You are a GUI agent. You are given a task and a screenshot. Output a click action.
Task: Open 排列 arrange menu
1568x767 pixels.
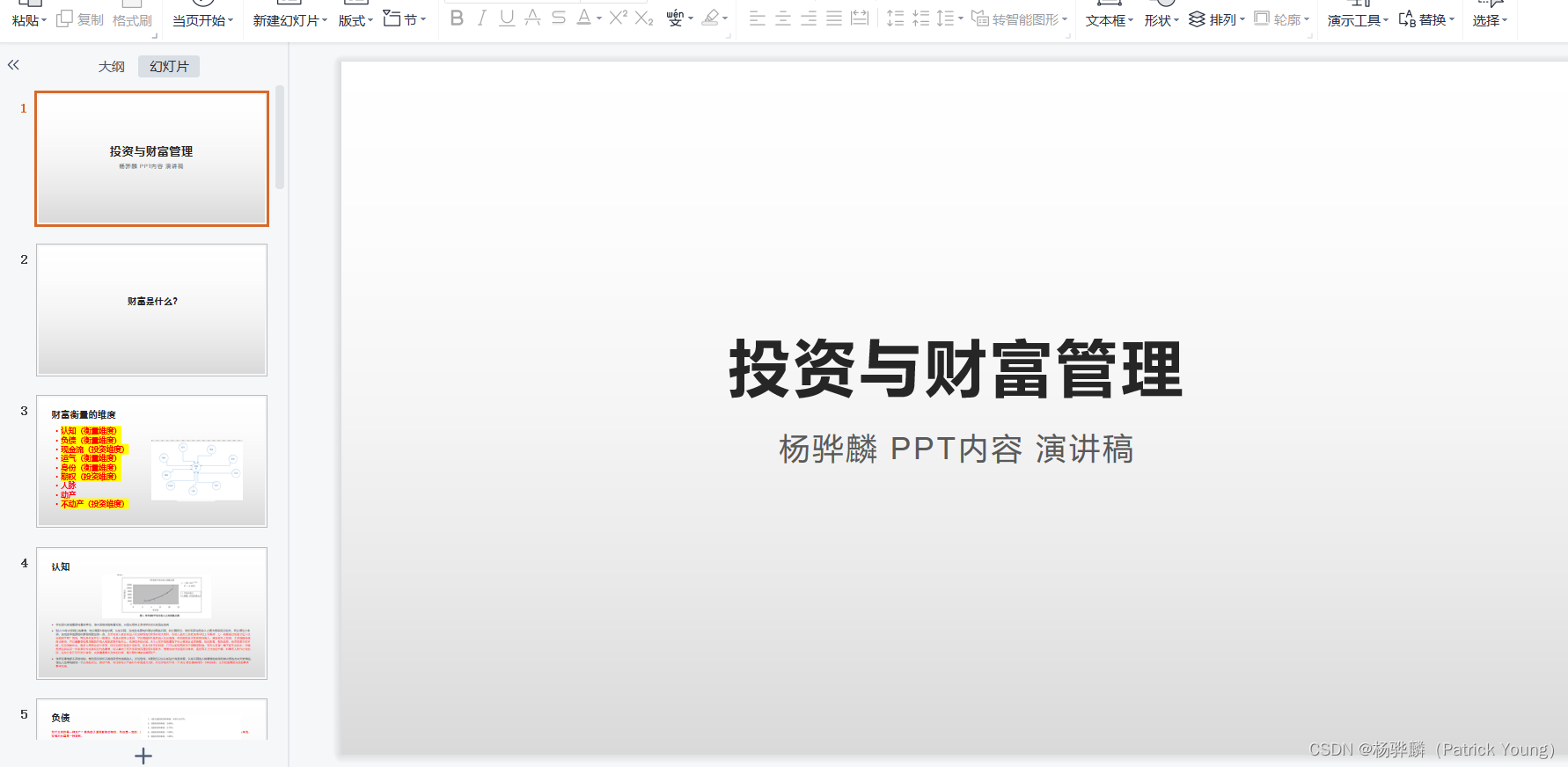pos(1217,19)
